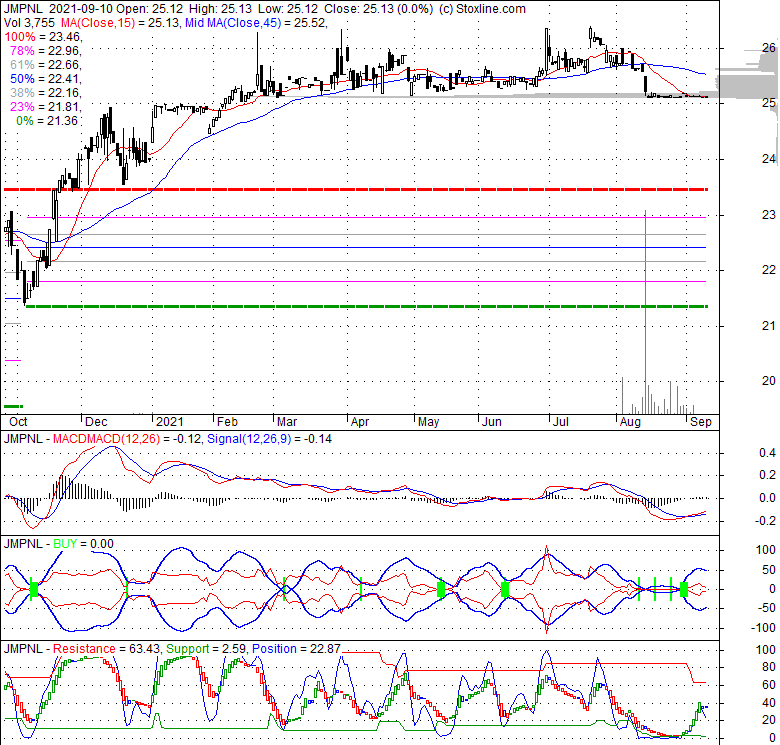Click the 'Mid MA(Close,45)' blue legend label

coord(233,23)
